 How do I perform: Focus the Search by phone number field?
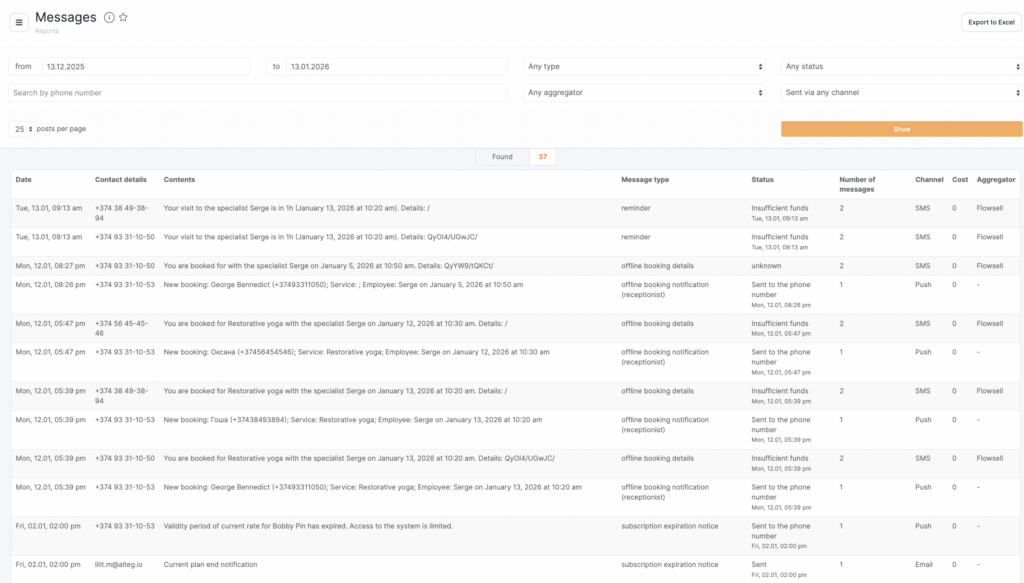click(x=258, y=92)
